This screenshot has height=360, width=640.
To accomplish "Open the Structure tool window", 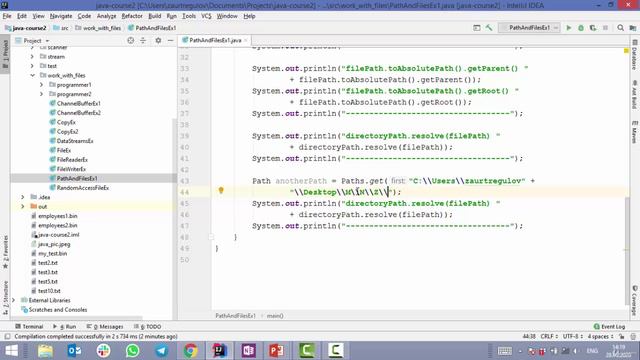I will coord(5,297).
